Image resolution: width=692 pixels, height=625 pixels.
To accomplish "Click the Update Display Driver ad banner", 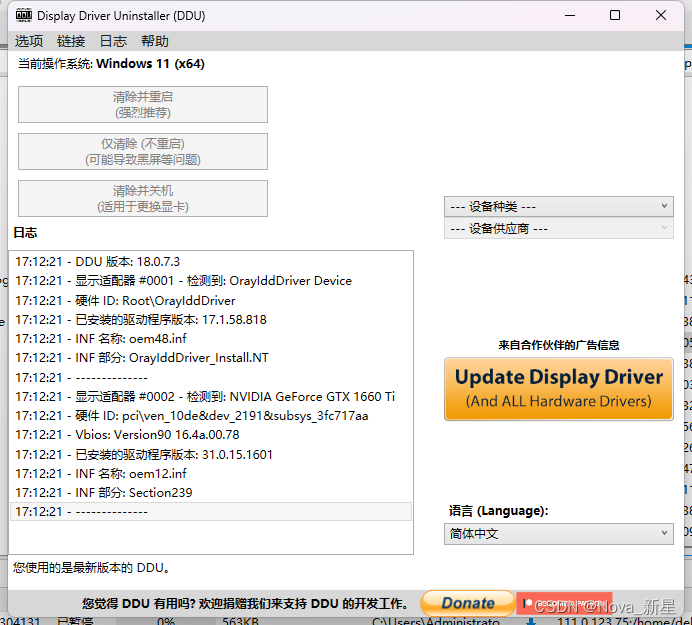I will click(559, 389).
